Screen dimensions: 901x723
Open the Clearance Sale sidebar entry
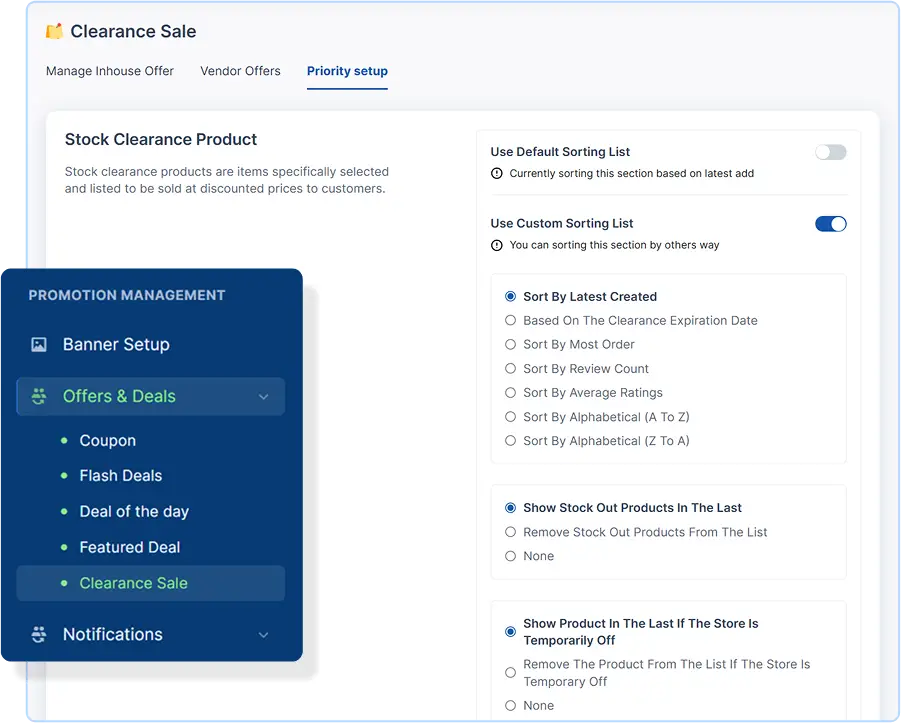point(151,583)
